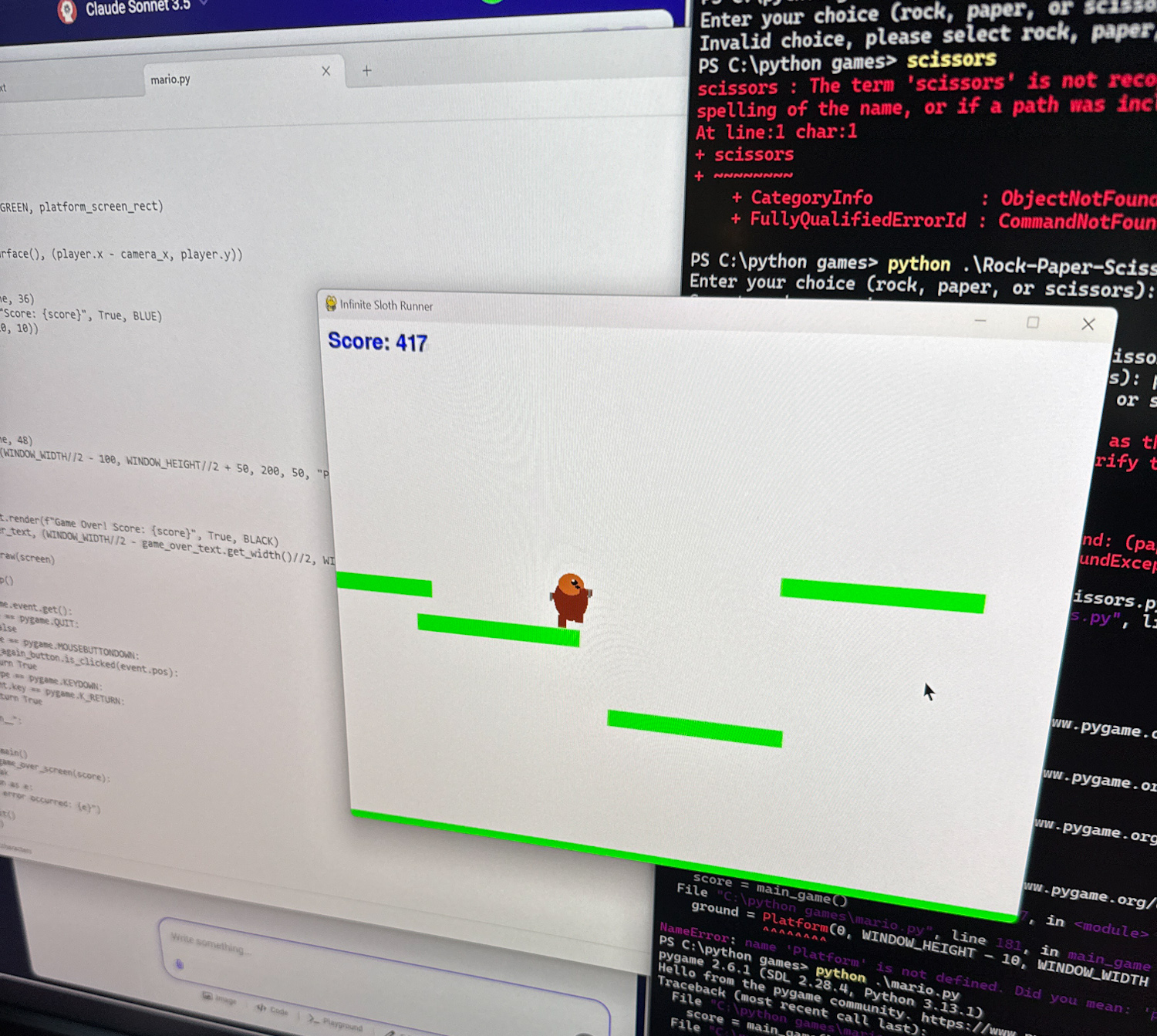This screenshot has height=1036, width=1157.
Task: Click the 'ground = Platform(0, WINDOW_HEIGHT' terminal line
Action: click(x=919, y=944)
